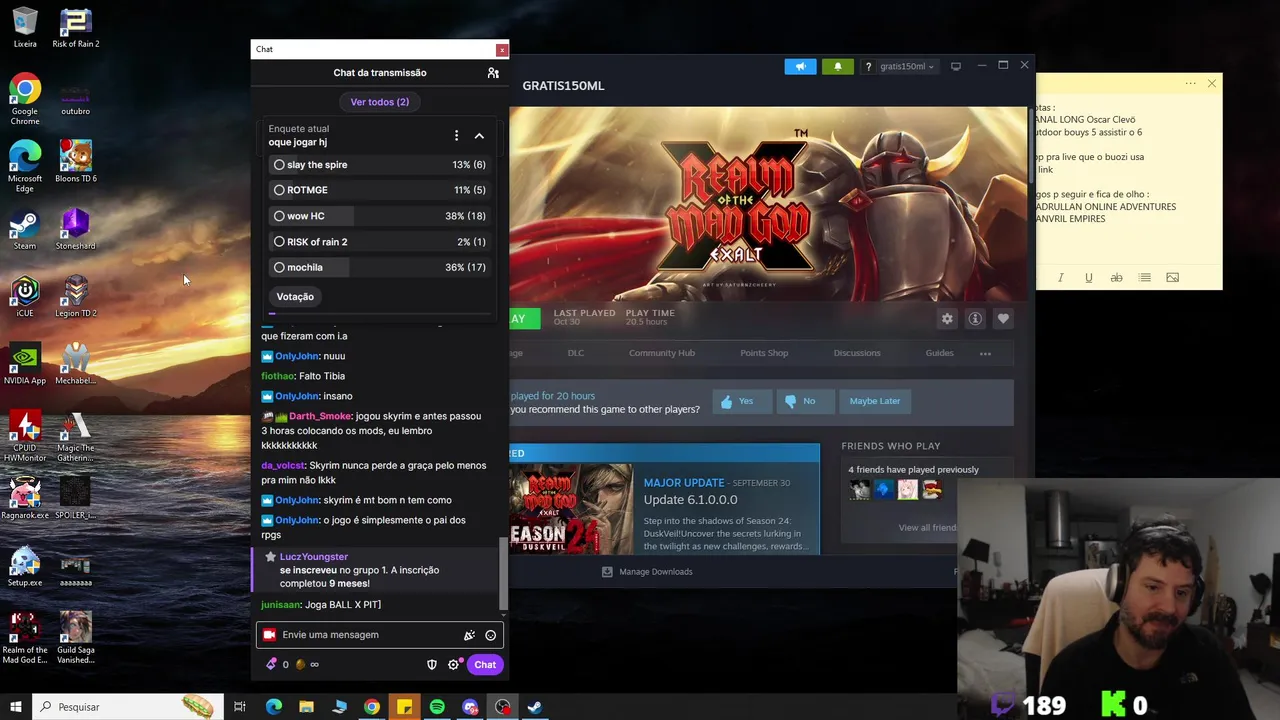The width and height of the screenshot is (1280, 720).
Task: Select the NVIDIA App desktop icon
Action: (x=25, y=364)
